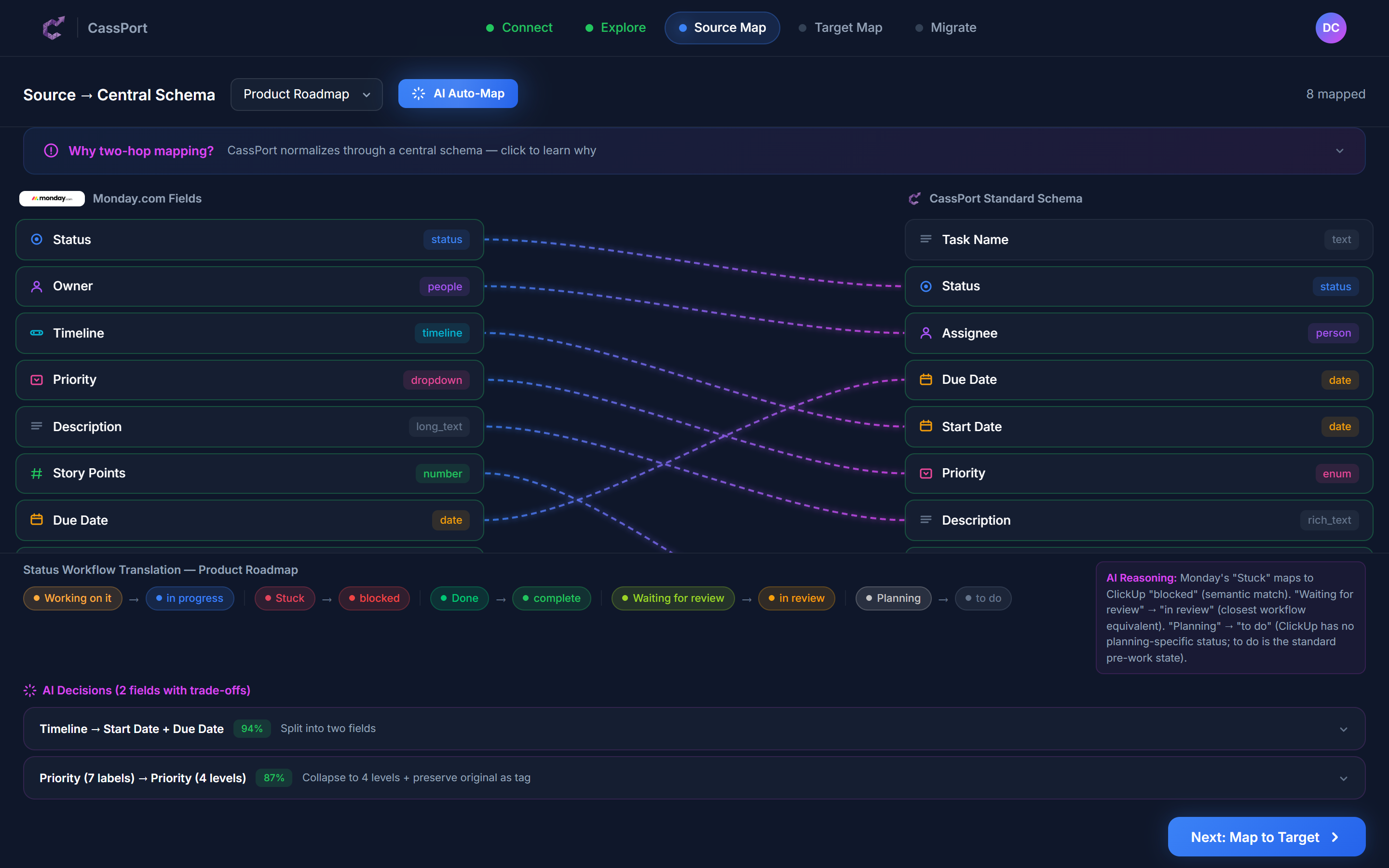Switch to the Target Map tab
Screen dimensions: 1389x868
point(848,27)
